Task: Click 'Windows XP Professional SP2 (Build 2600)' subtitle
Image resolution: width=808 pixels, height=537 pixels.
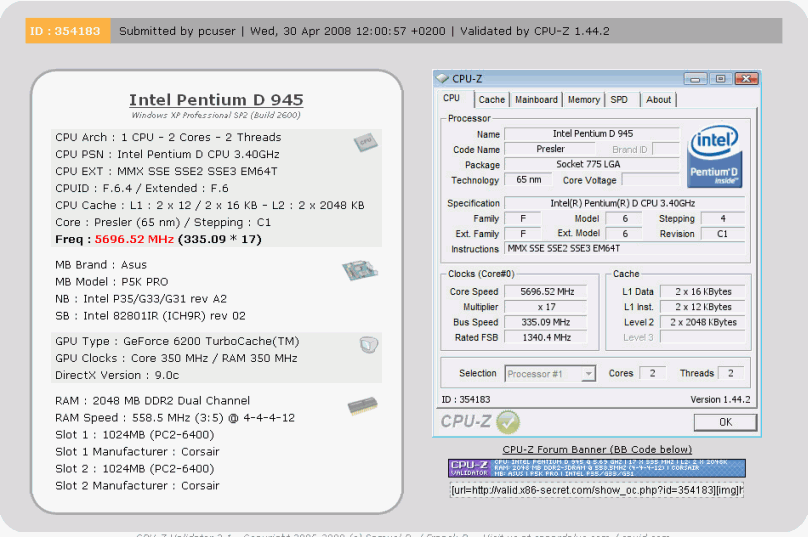Action: (216, 115)
